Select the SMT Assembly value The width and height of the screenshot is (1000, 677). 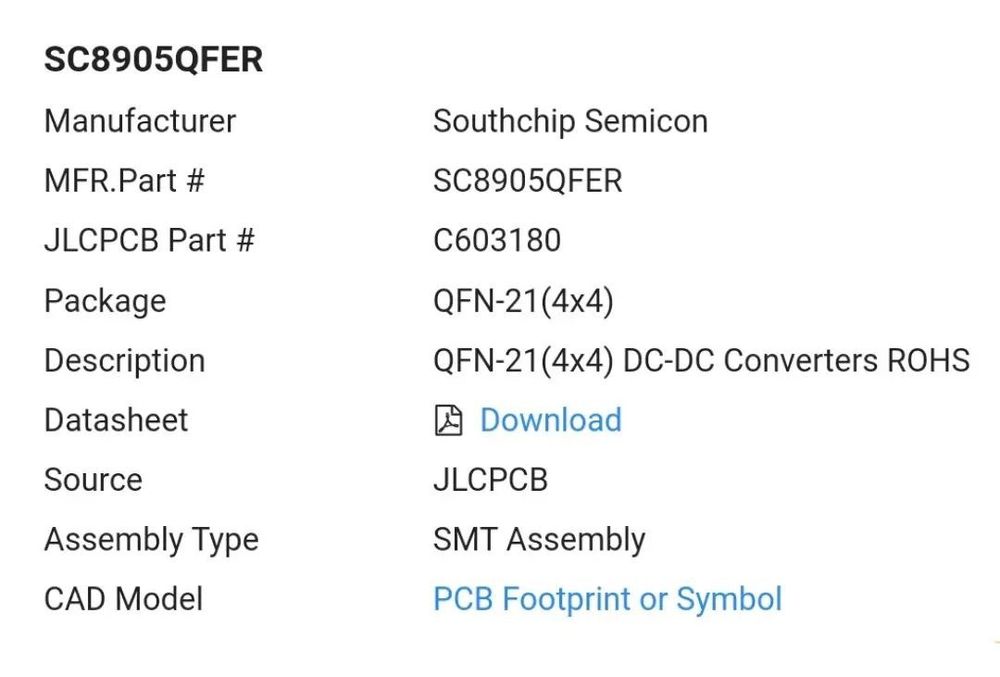(538, 540)
